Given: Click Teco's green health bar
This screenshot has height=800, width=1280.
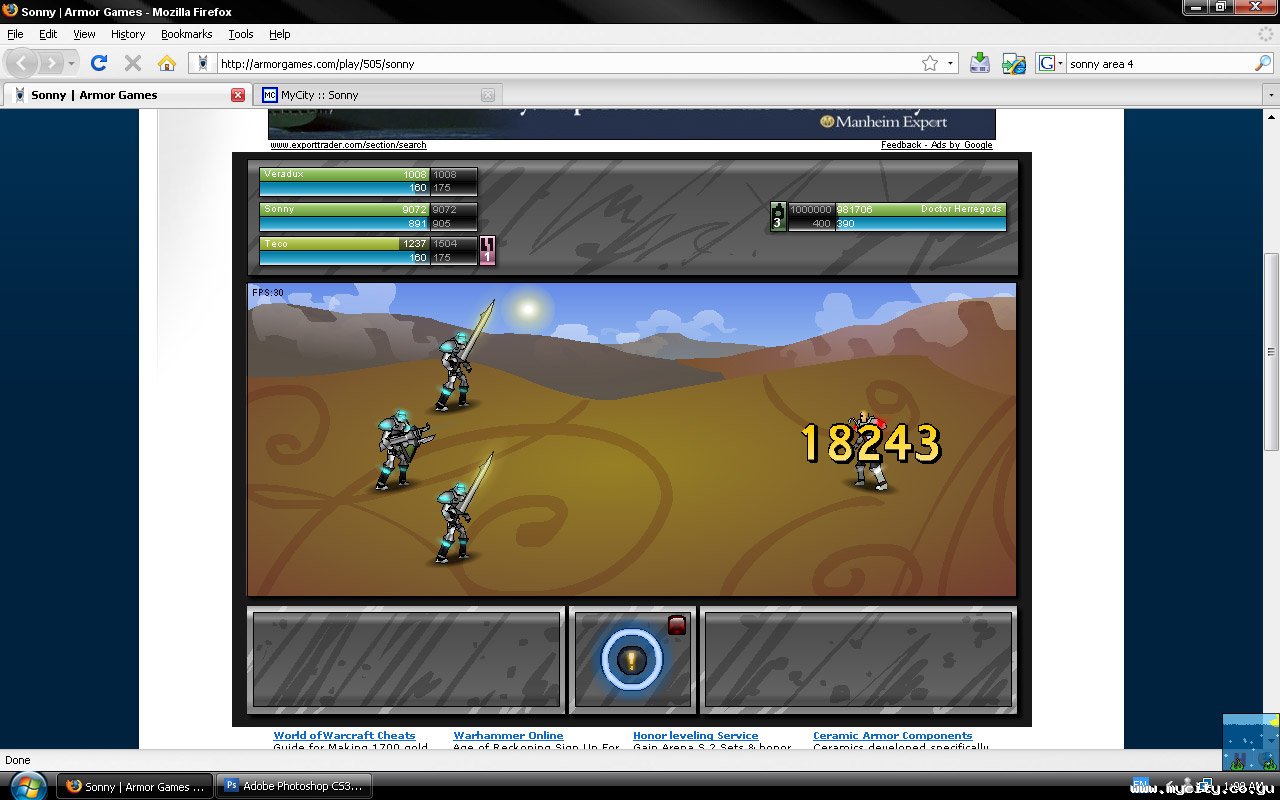Looking at the screenshot, I should 345,243.
